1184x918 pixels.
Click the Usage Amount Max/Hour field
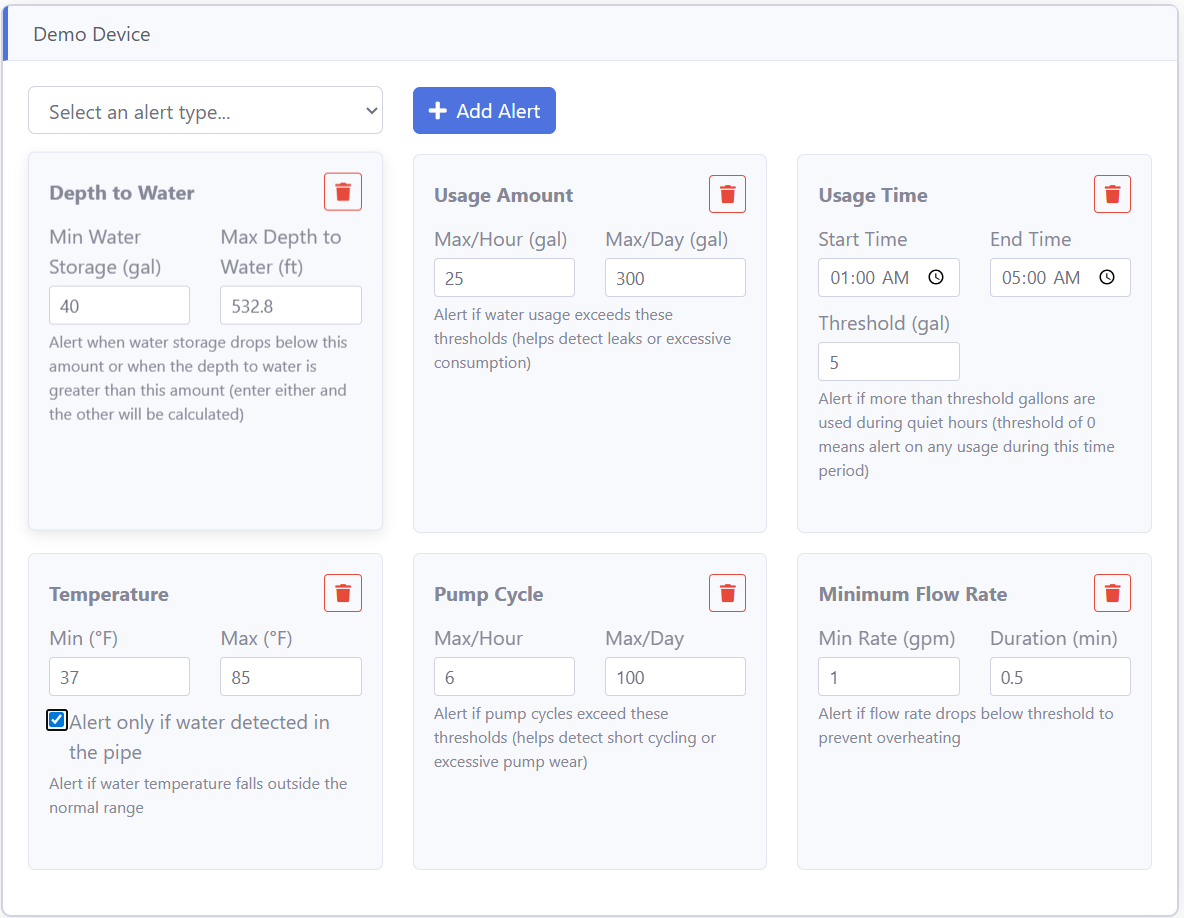(x=504, y=278)
